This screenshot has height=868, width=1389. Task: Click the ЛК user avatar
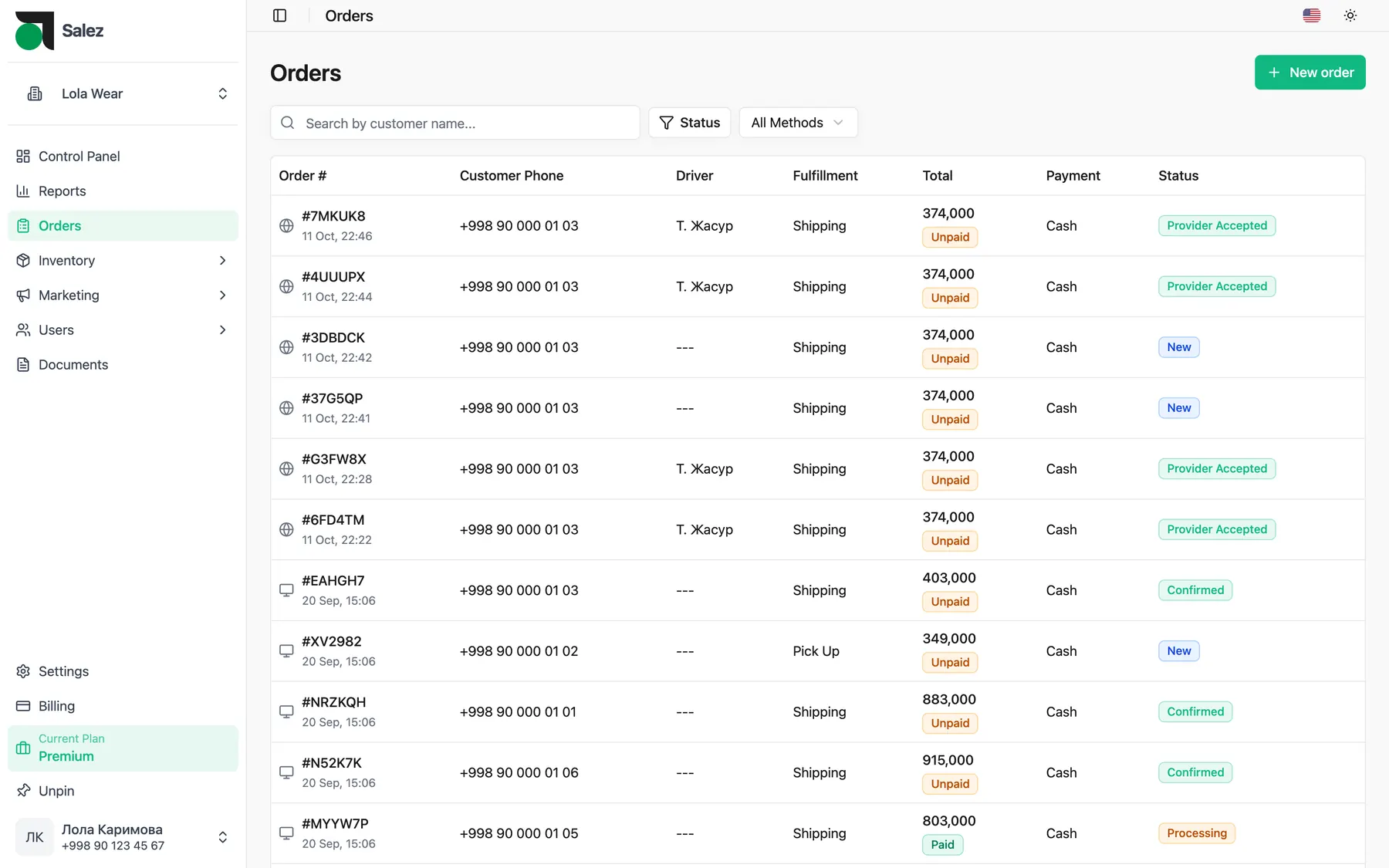35,837
